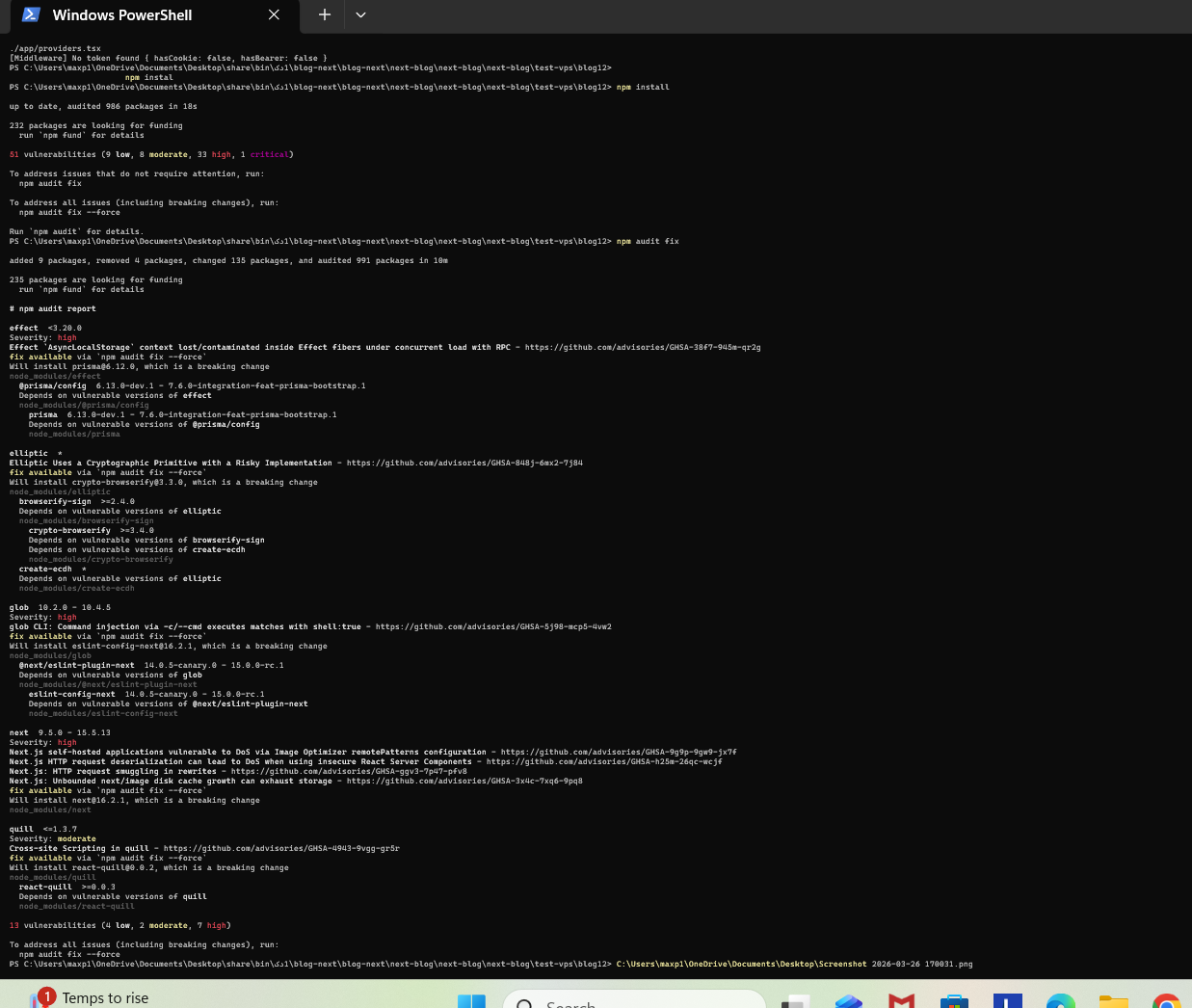This screenshot has width=1192, height=1008.
Task: Open Google Chrome from the taskbar
Action: click(1166, 1002)
